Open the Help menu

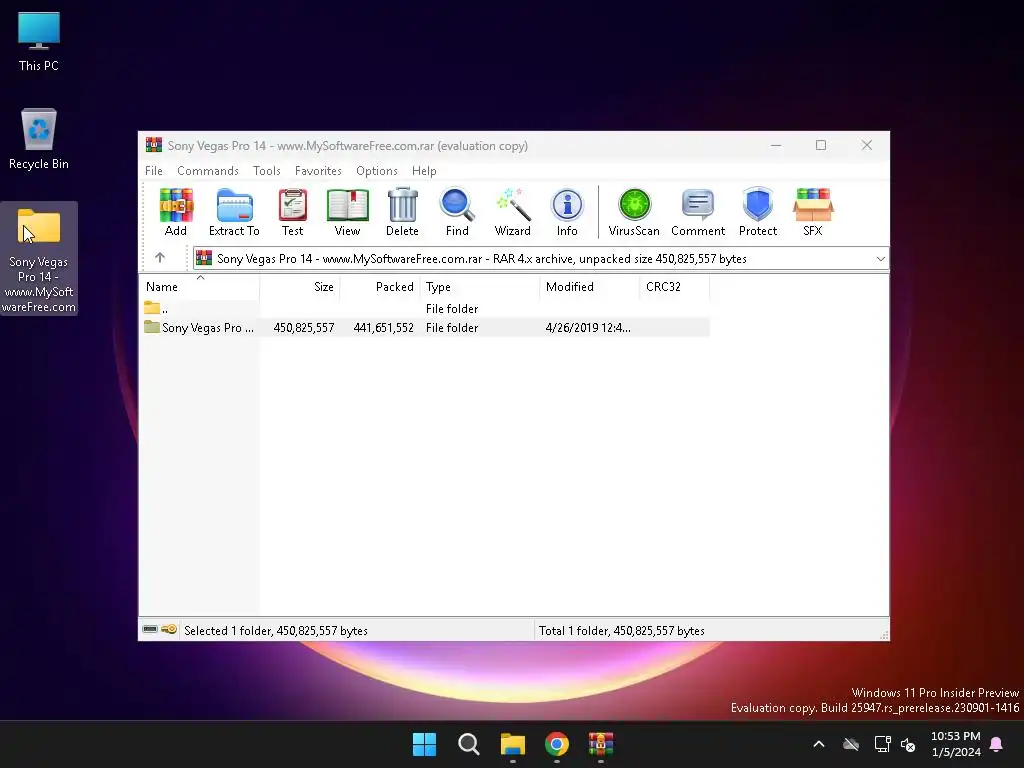(x=424, y=170)
